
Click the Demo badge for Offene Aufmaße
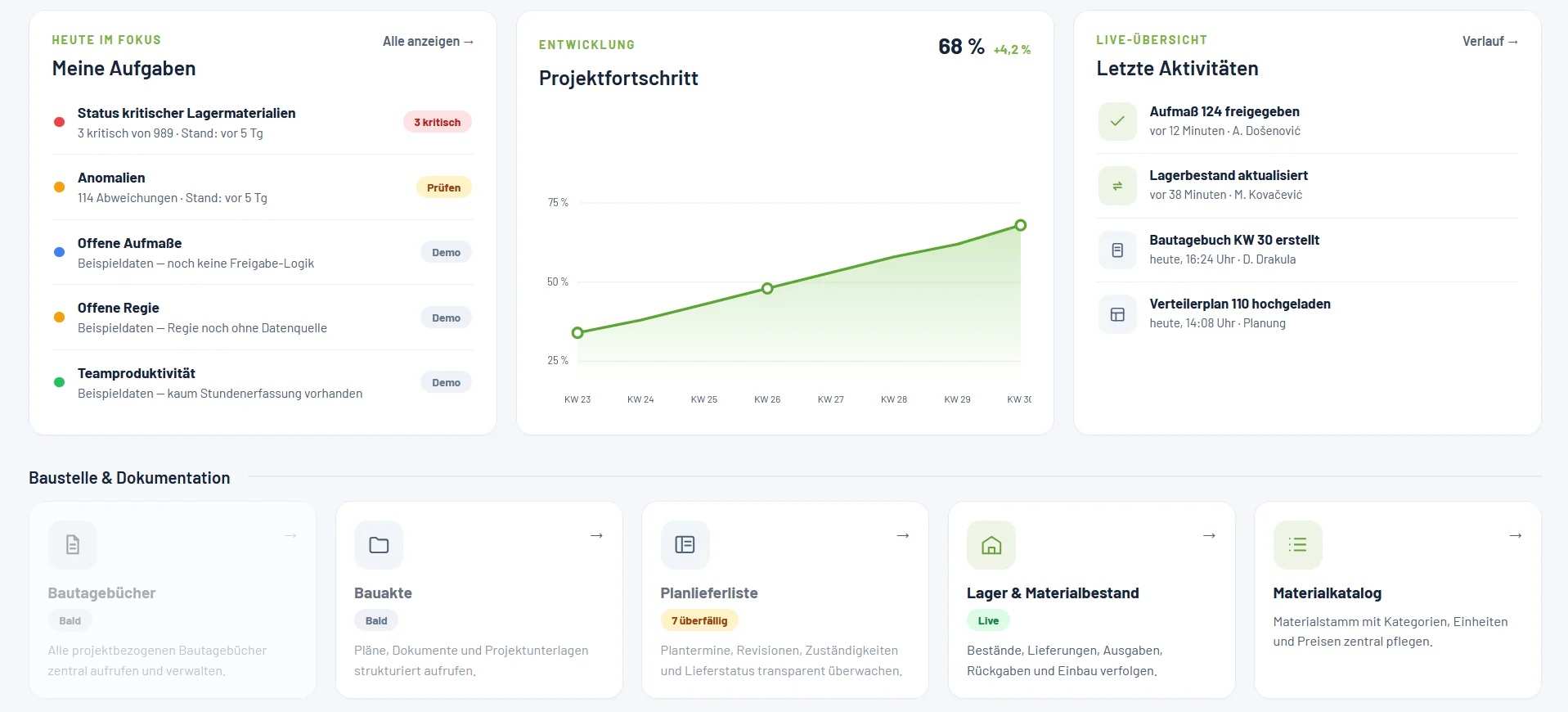pos(447,252)
